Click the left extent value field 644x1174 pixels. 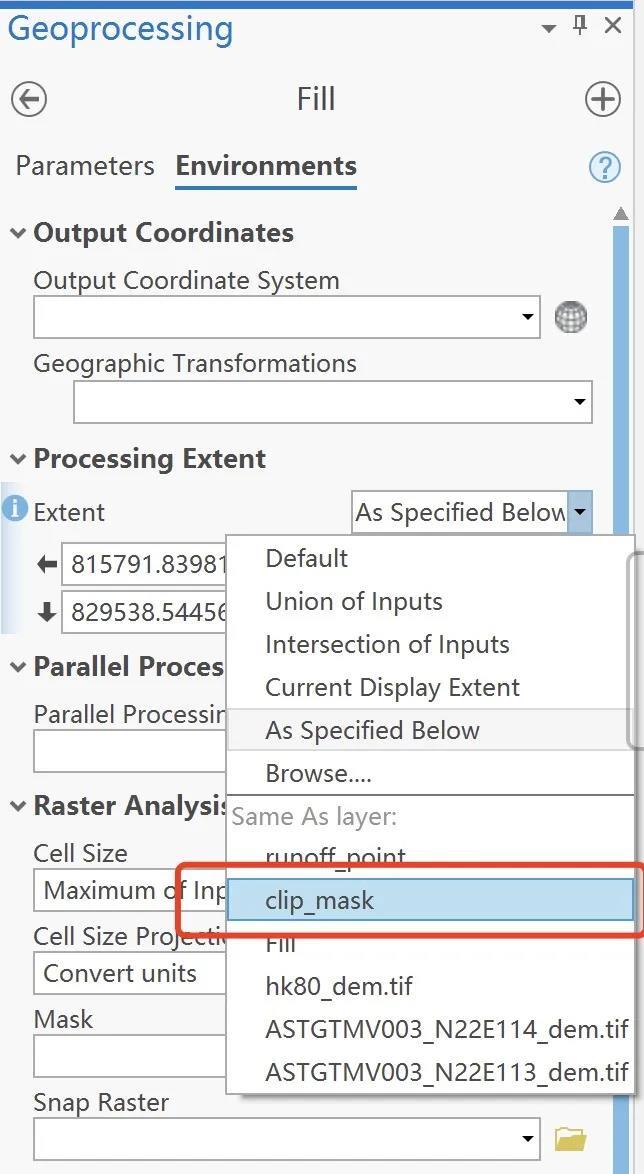tap(147, 565)
